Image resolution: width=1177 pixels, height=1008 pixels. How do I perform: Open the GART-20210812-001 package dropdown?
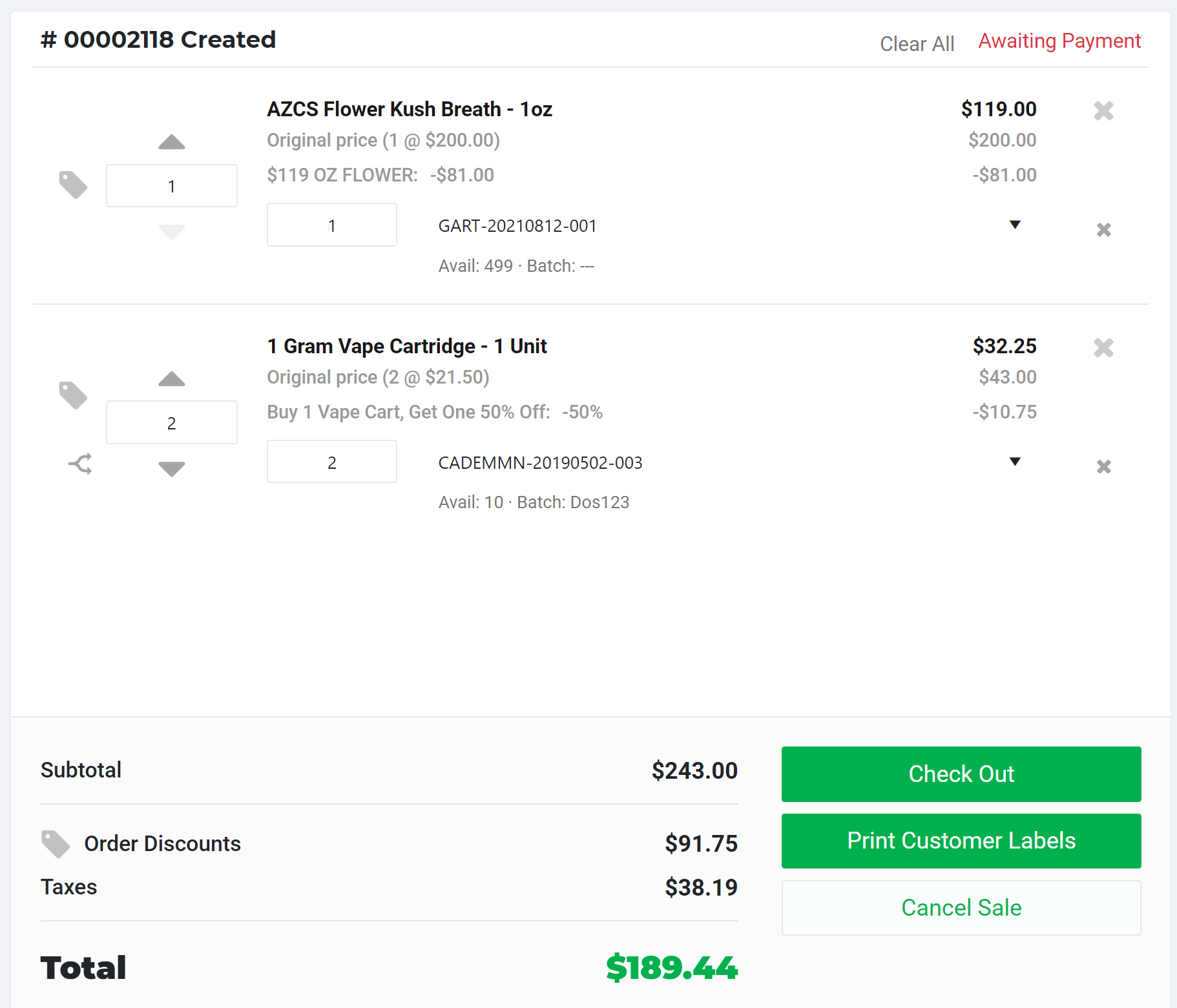coord(1015,225)
